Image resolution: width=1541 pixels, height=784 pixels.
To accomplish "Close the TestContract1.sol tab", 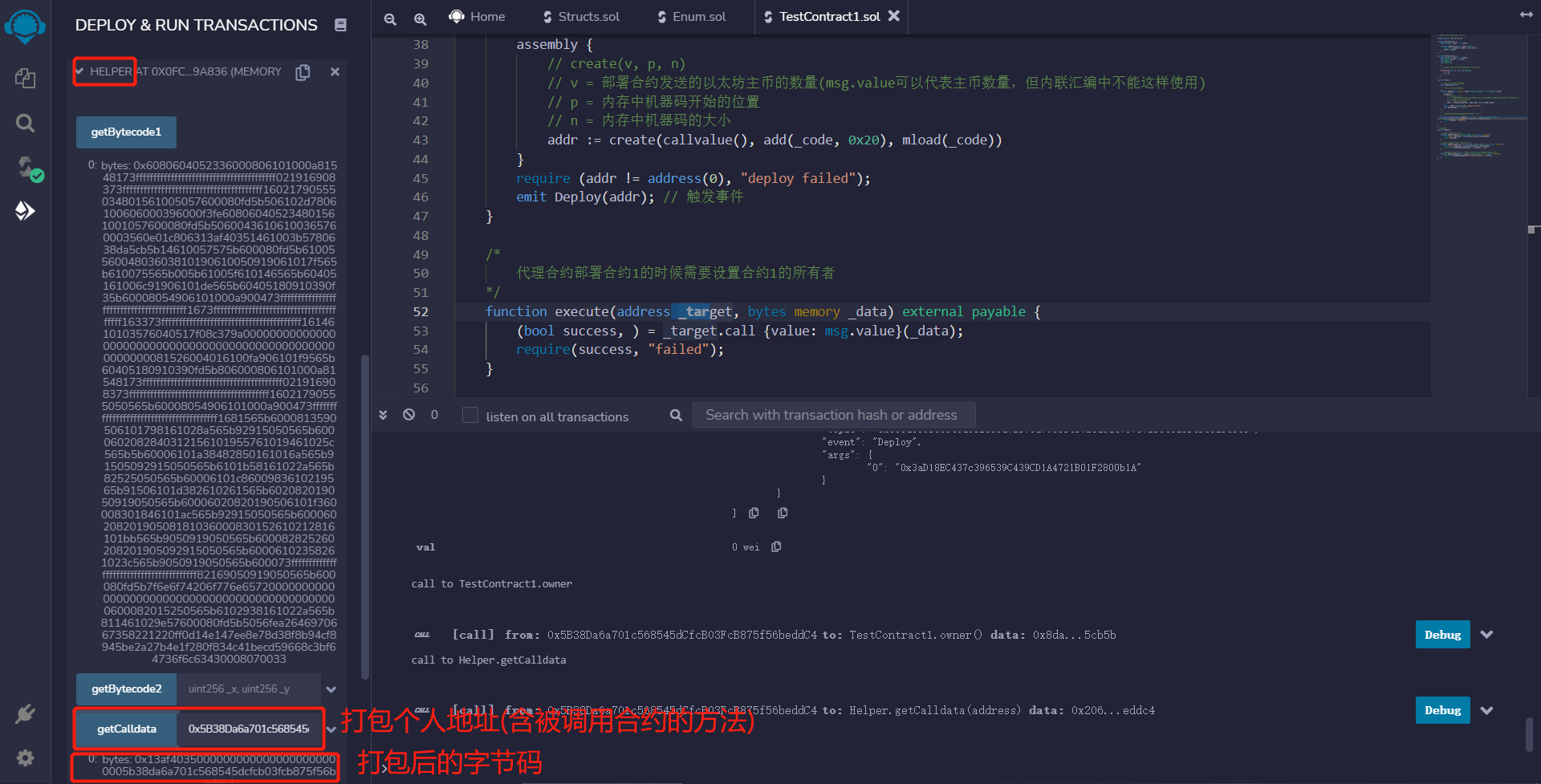I will (894, 15).
